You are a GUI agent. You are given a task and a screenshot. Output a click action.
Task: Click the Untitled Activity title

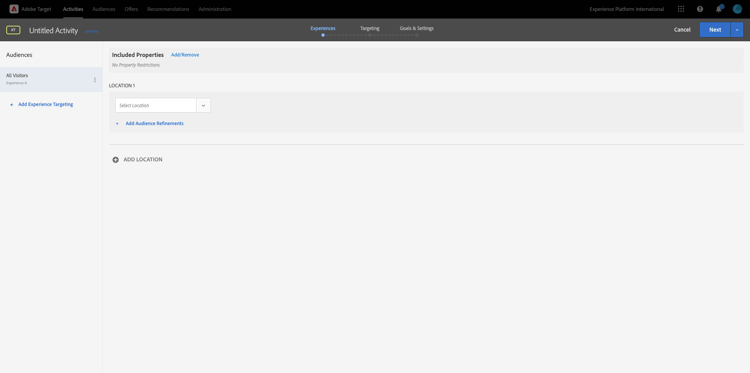[53, 31]
